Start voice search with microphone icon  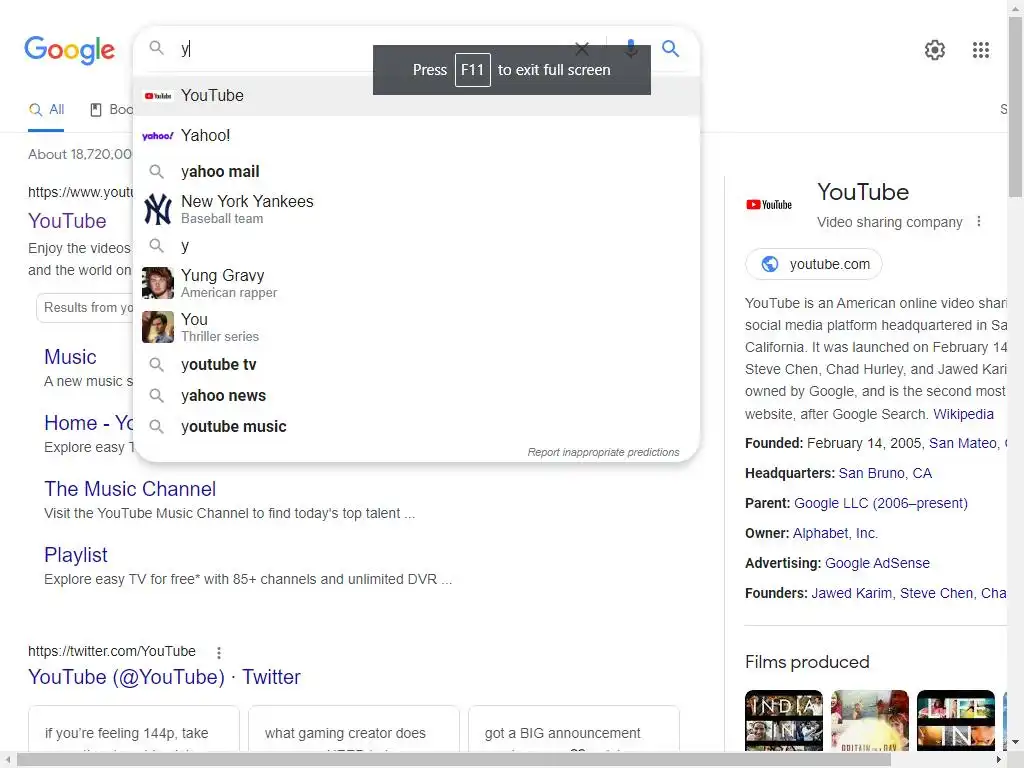tap(631, 48)
